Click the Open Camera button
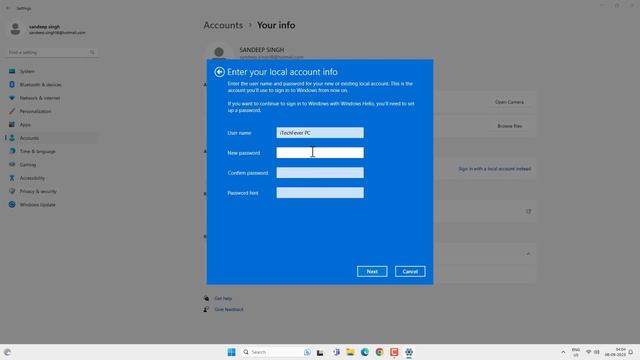Viewport: 640px width, 360px height. click(509, 102)
